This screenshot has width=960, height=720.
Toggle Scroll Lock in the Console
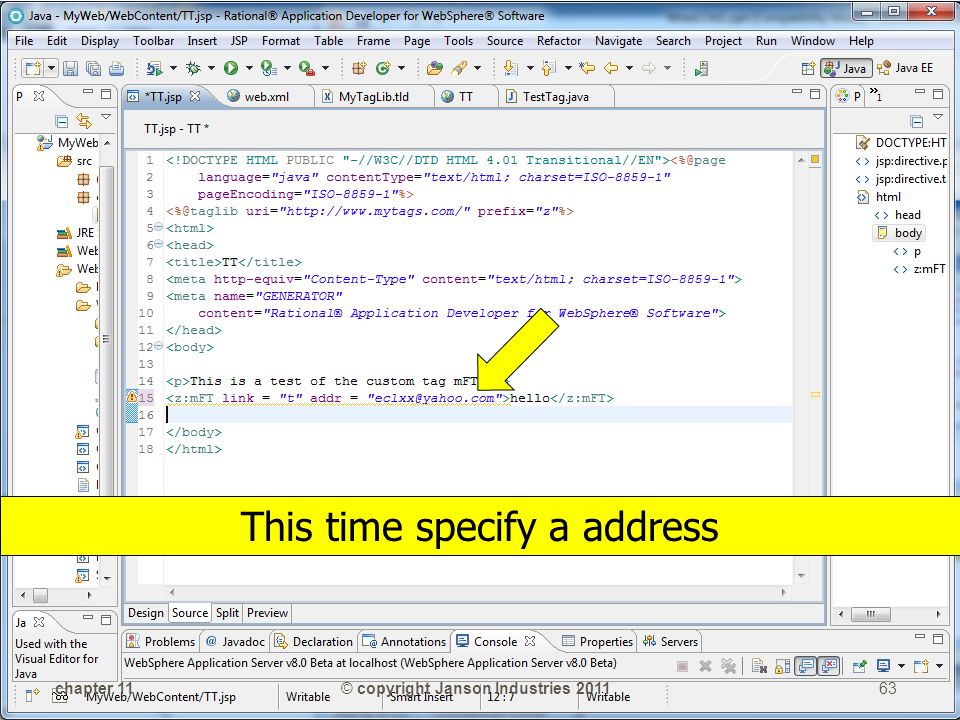click(x=782, y=666)
